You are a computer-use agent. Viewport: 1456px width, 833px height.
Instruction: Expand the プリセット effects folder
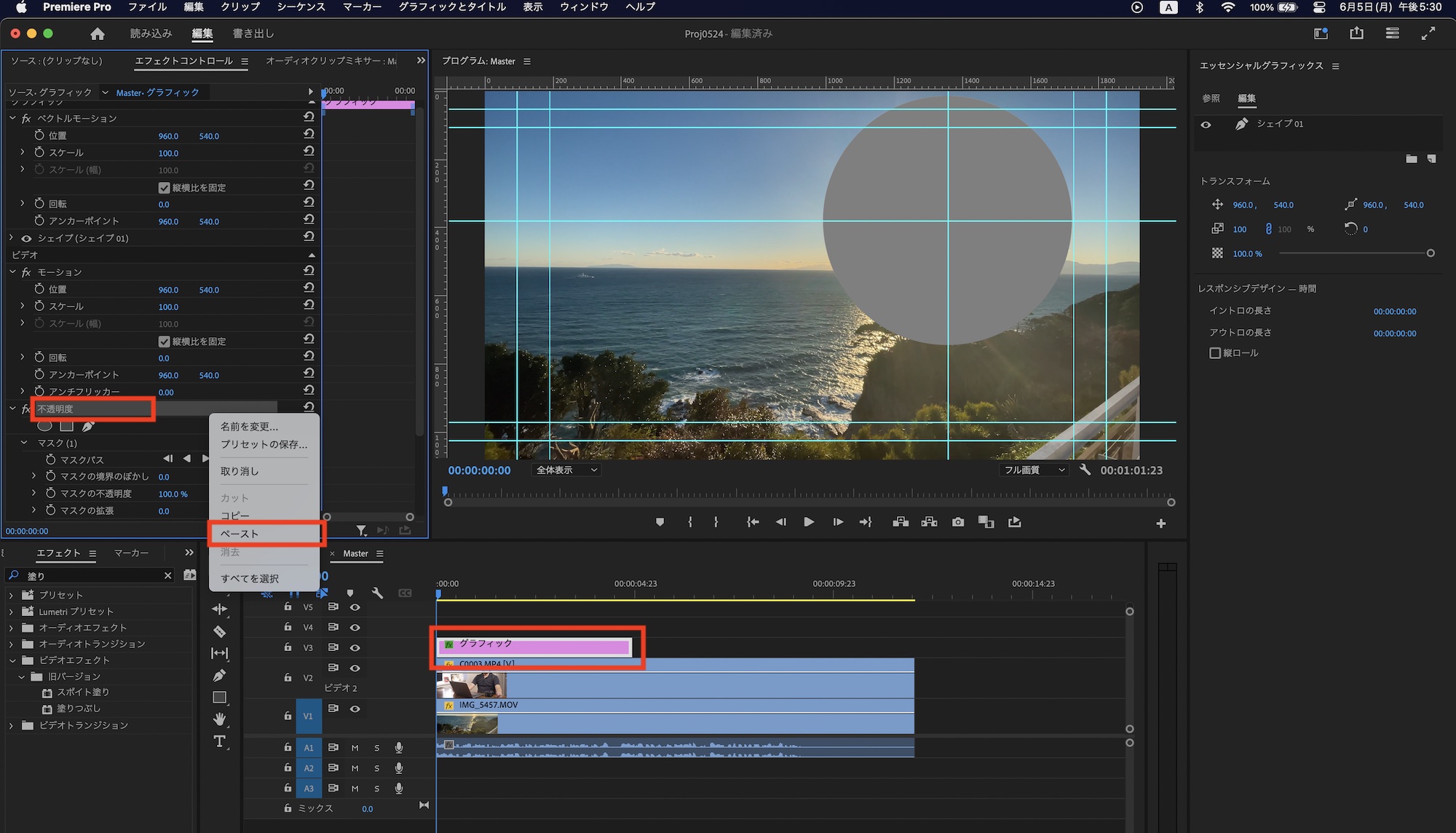point(11,595)
